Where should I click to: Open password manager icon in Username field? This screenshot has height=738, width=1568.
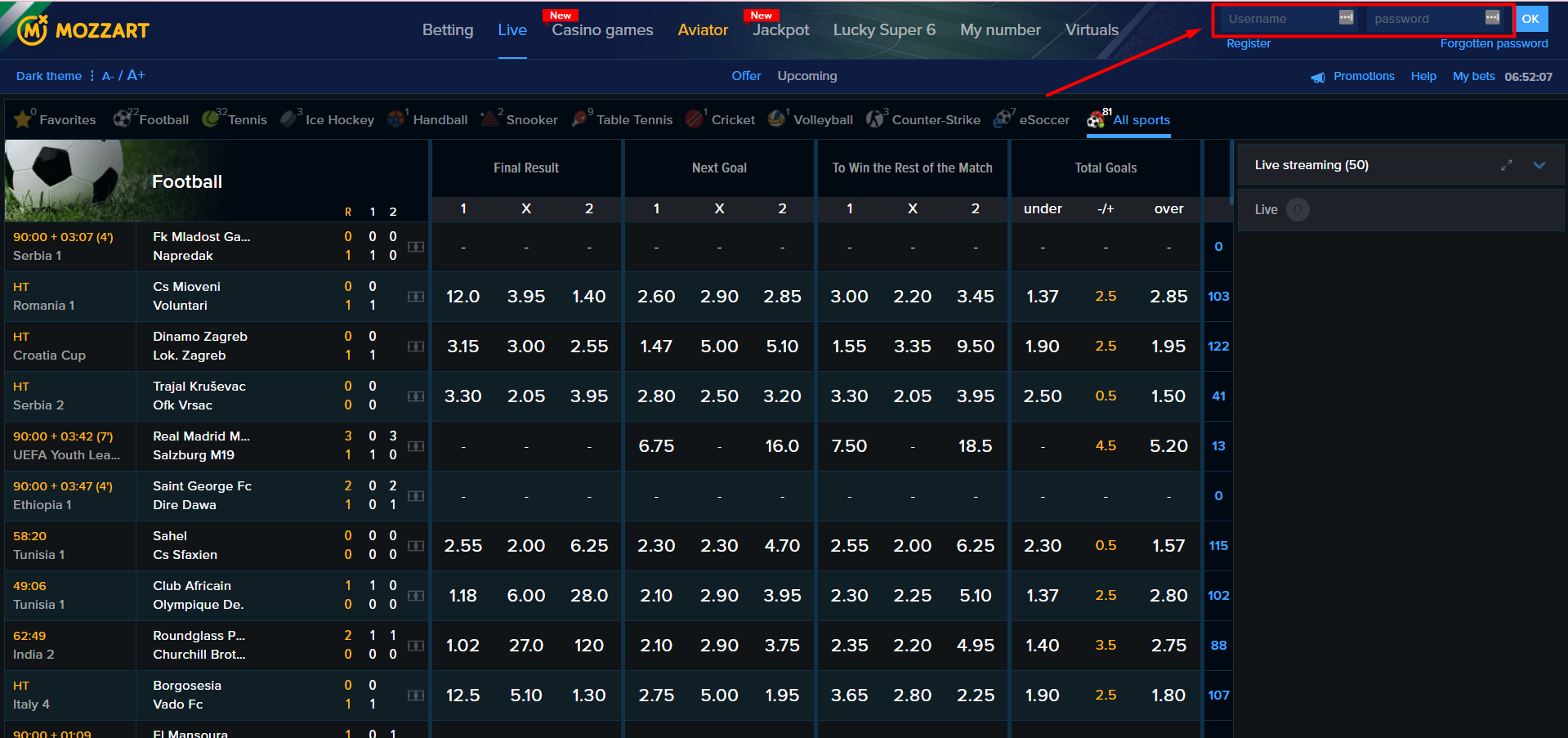(1346, 18)
